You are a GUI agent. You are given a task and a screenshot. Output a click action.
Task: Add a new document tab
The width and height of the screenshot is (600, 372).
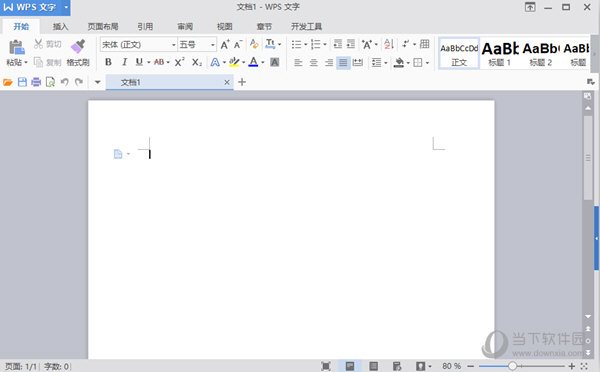242,82
